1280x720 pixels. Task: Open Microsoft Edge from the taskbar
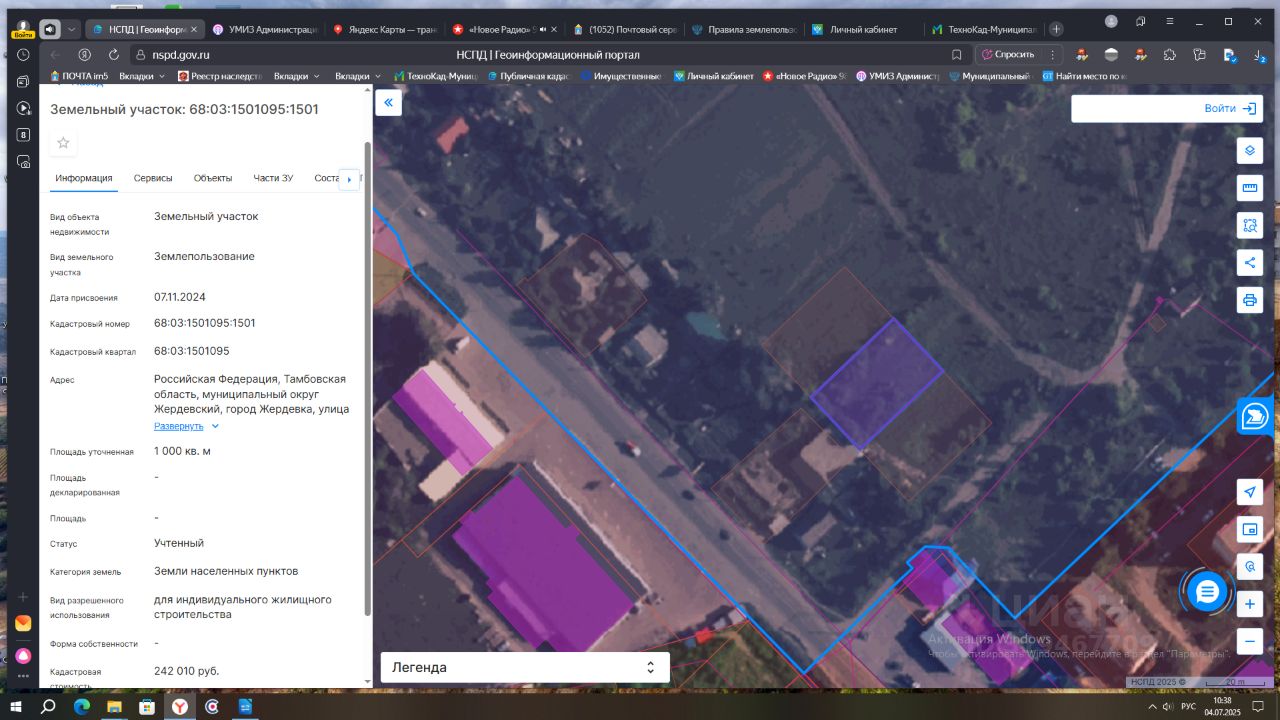pyautogui.click(x=81, y=706)
